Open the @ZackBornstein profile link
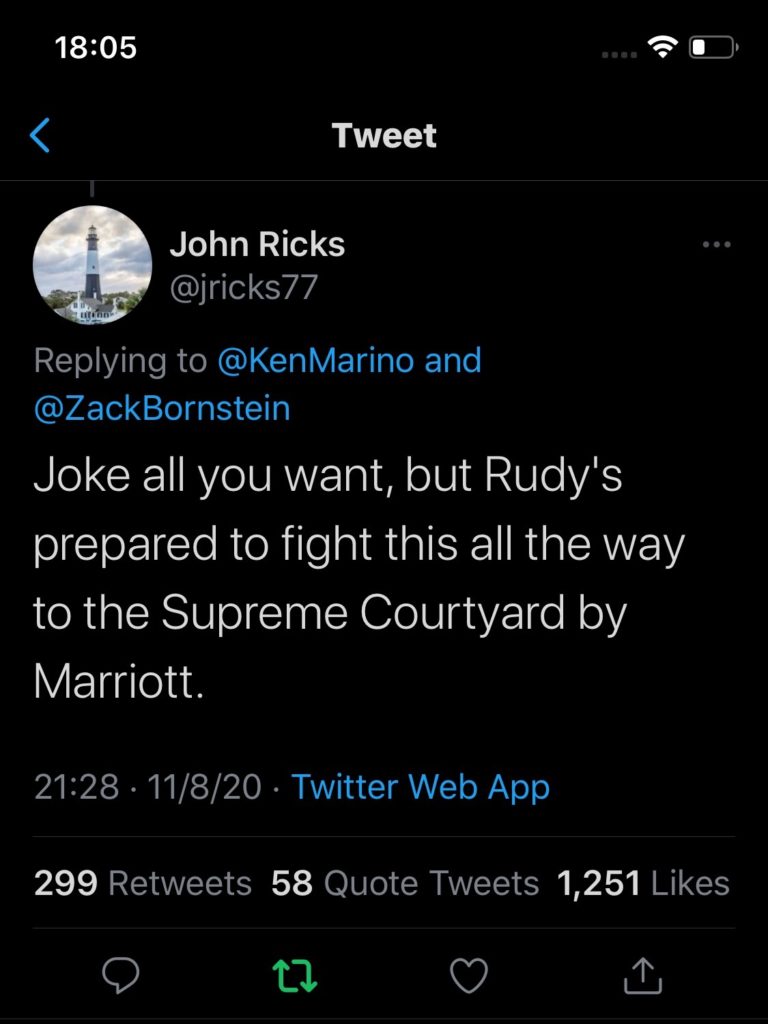 click(161, 408)
